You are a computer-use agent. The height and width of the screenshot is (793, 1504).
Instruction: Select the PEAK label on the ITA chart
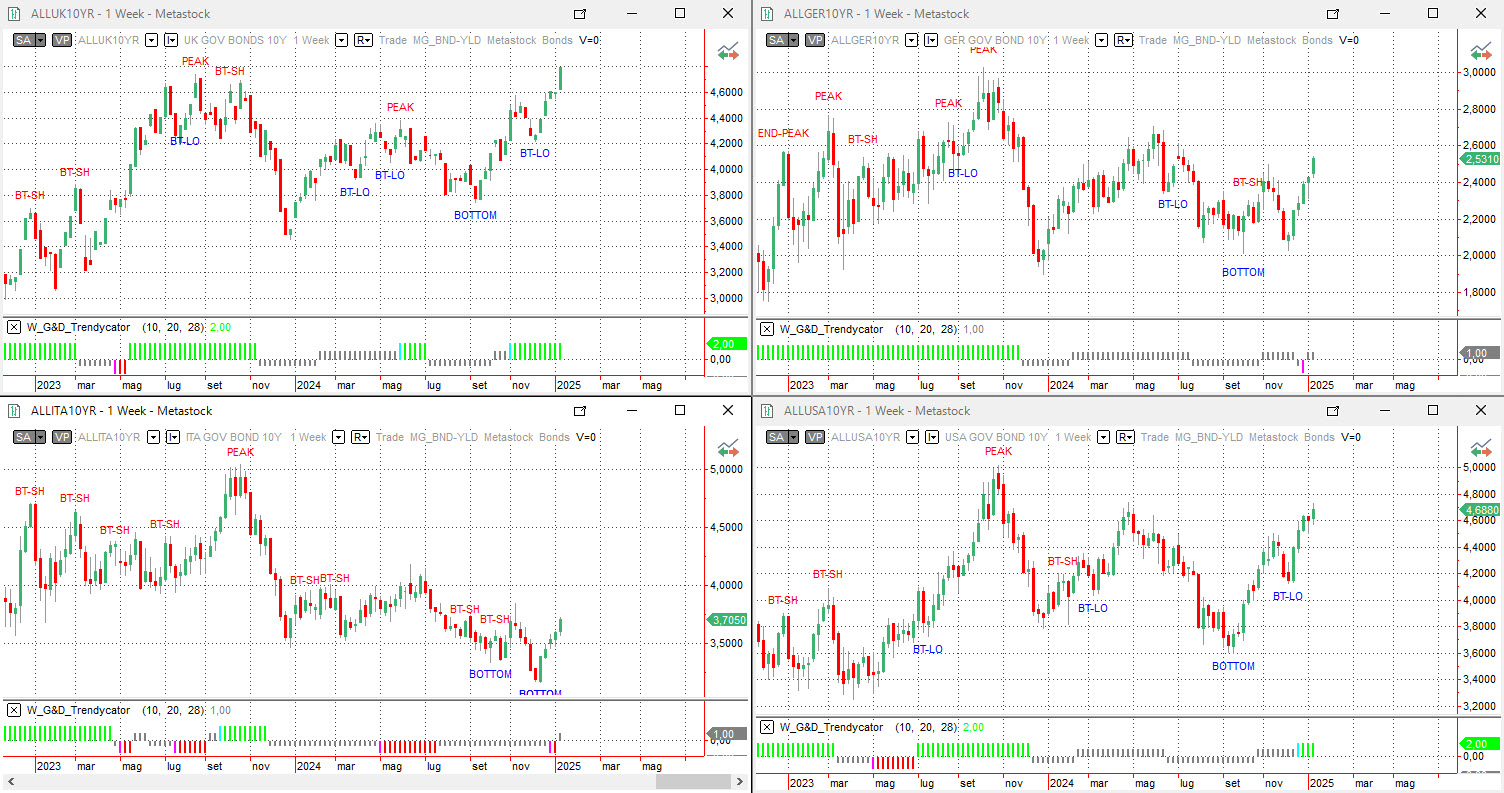point(240,452)
